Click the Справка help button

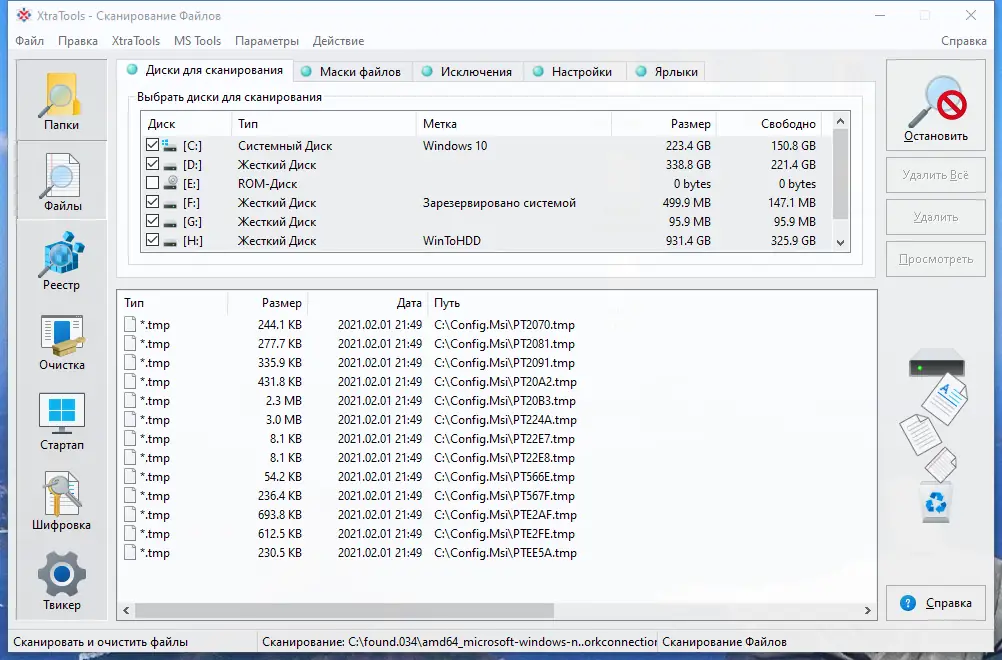pos(936,602)
